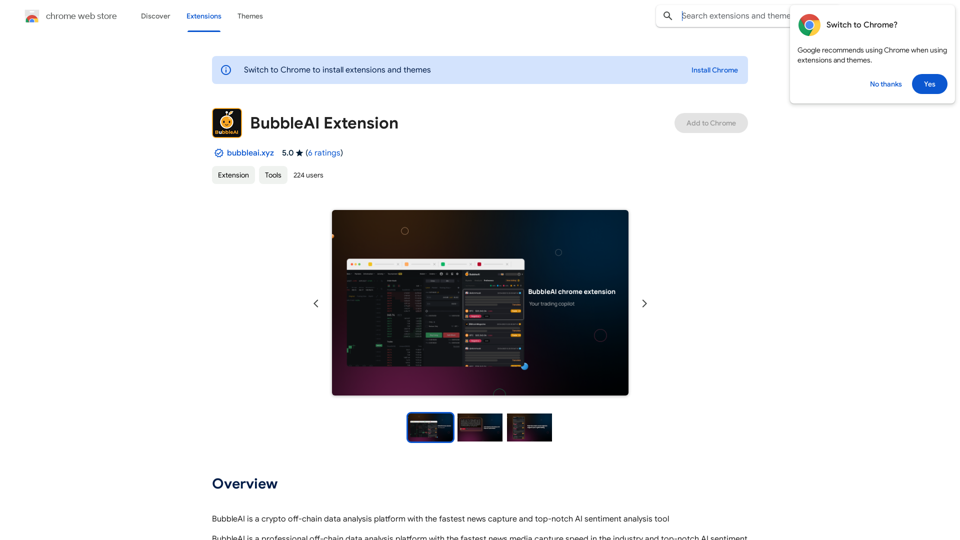
Task: Open the bubbleai.xyz publisher link
Action: coord(250,153)
